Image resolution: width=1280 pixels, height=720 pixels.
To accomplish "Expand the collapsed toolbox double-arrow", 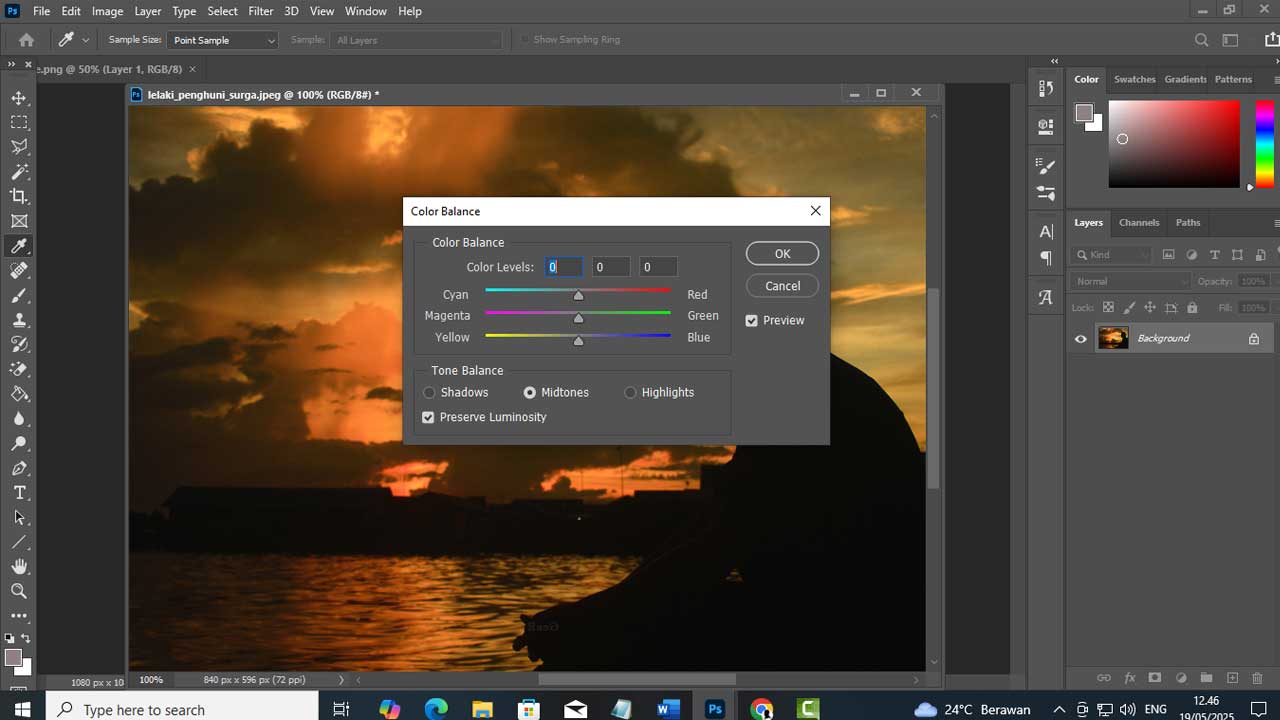I will click(x=12, y=64).
